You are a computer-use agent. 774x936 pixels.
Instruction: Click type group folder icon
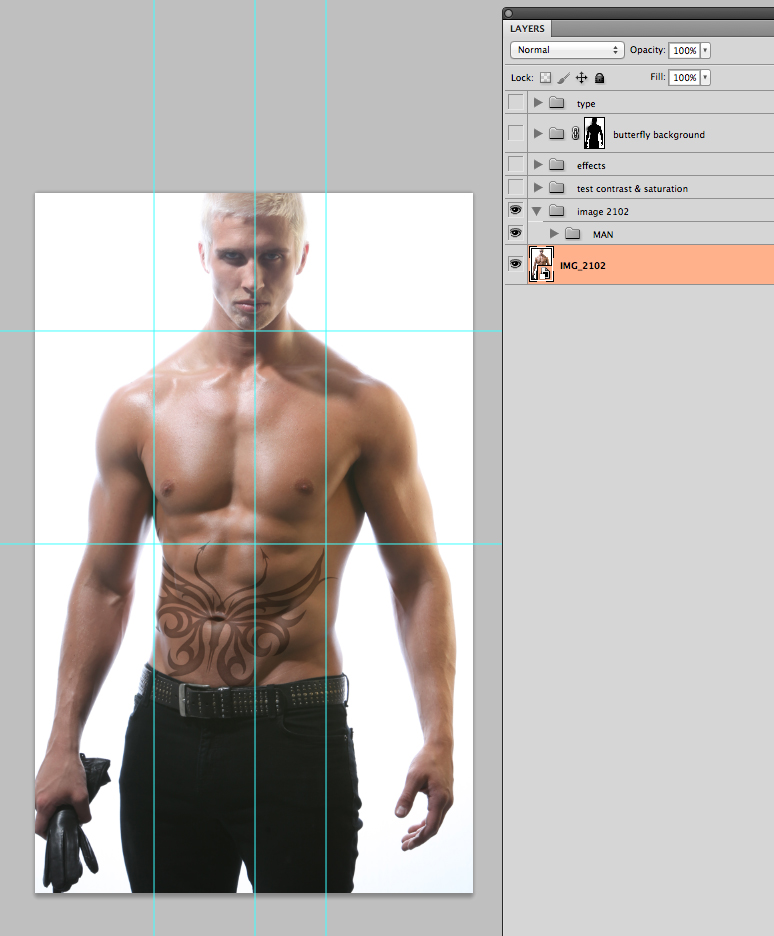click(557, 103)
